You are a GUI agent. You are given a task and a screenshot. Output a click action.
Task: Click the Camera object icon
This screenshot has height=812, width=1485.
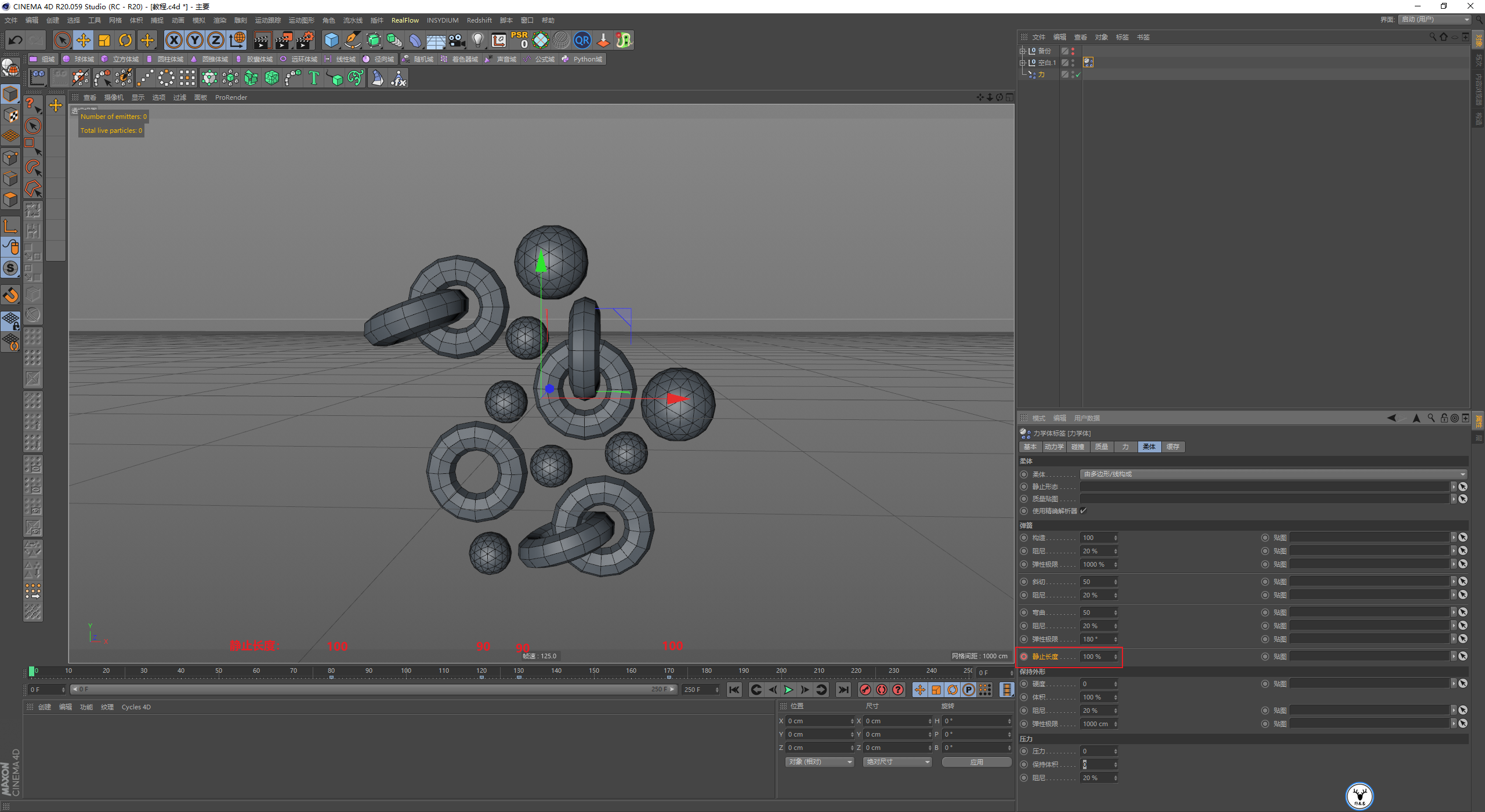pyautogui.click(x=457, y=40)
